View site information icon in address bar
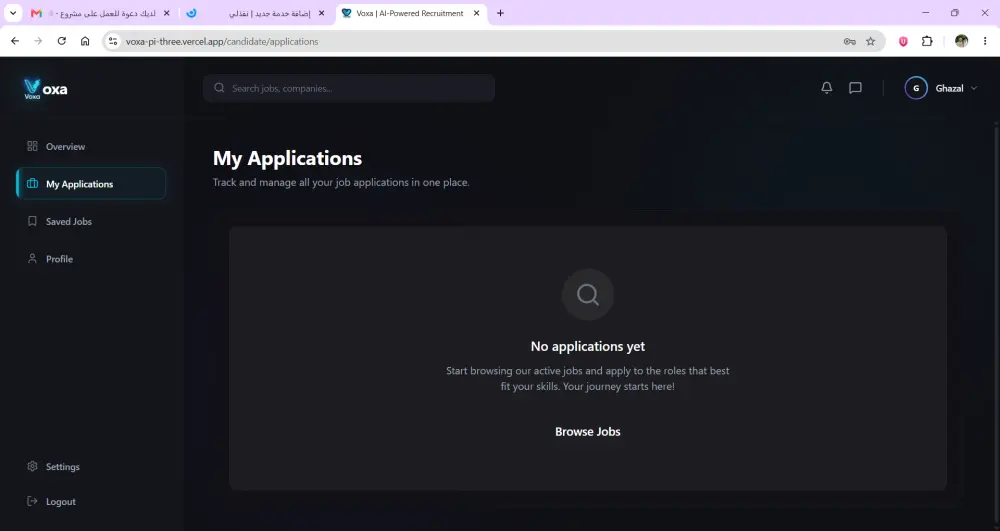This screenshot has height=531, width=1000. 113,41
